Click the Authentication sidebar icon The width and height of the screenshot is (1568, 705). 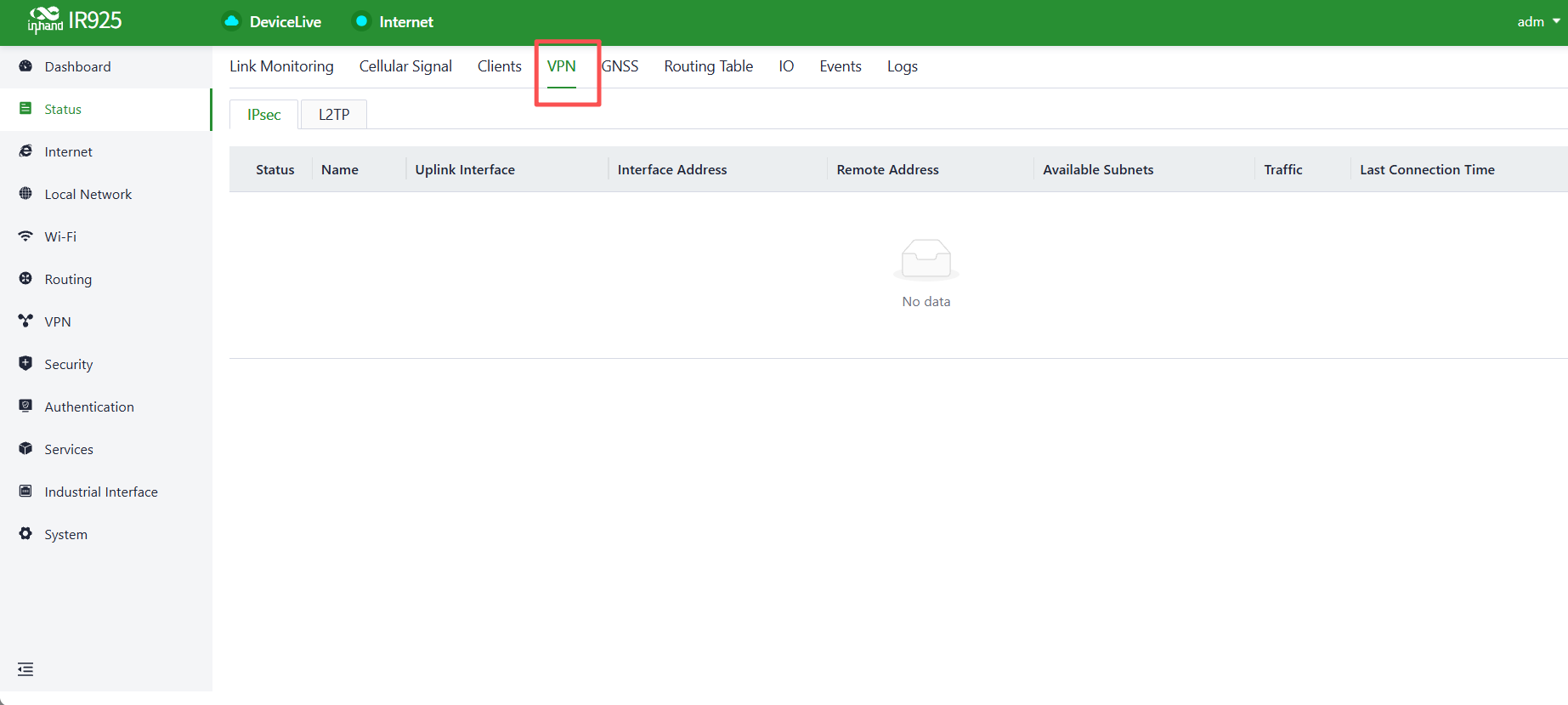click(25, 407)
